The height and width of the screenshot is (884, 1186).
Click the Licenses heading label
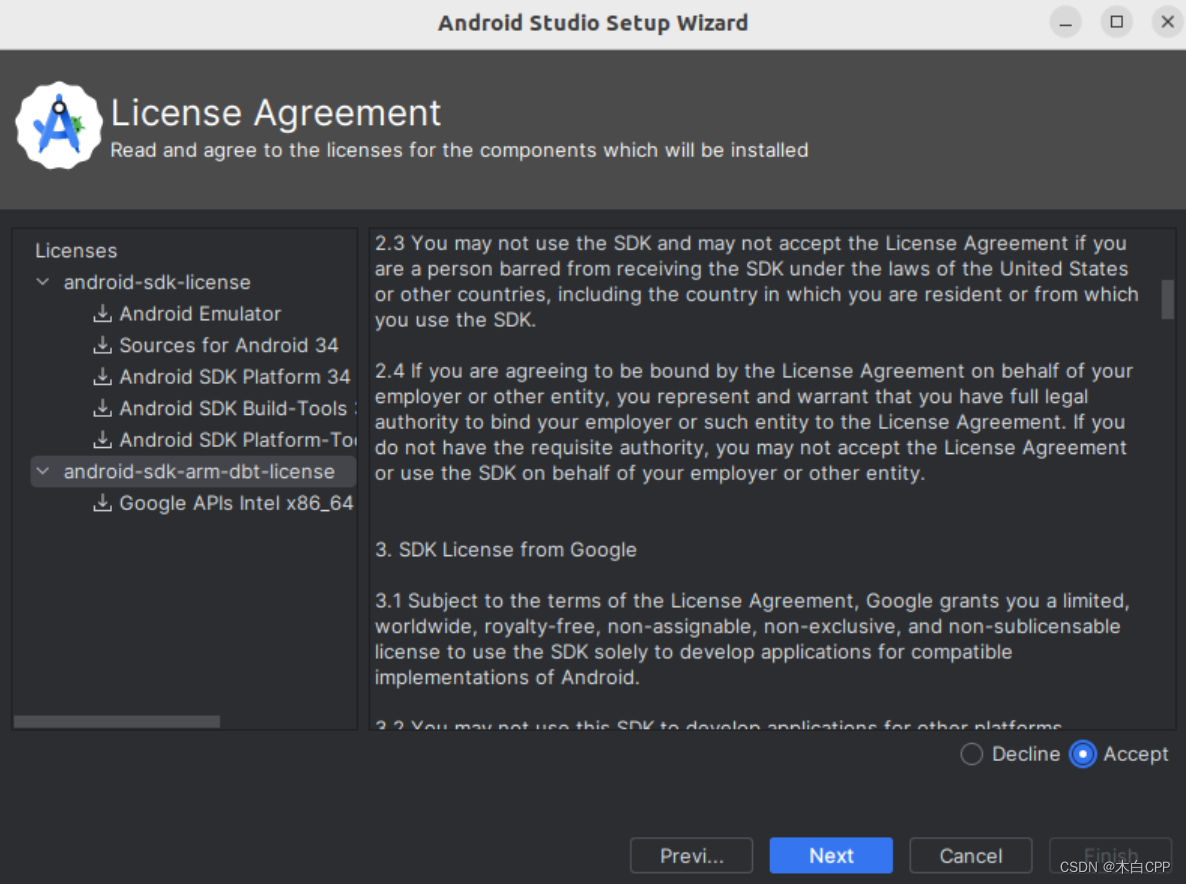pos(76,250)
